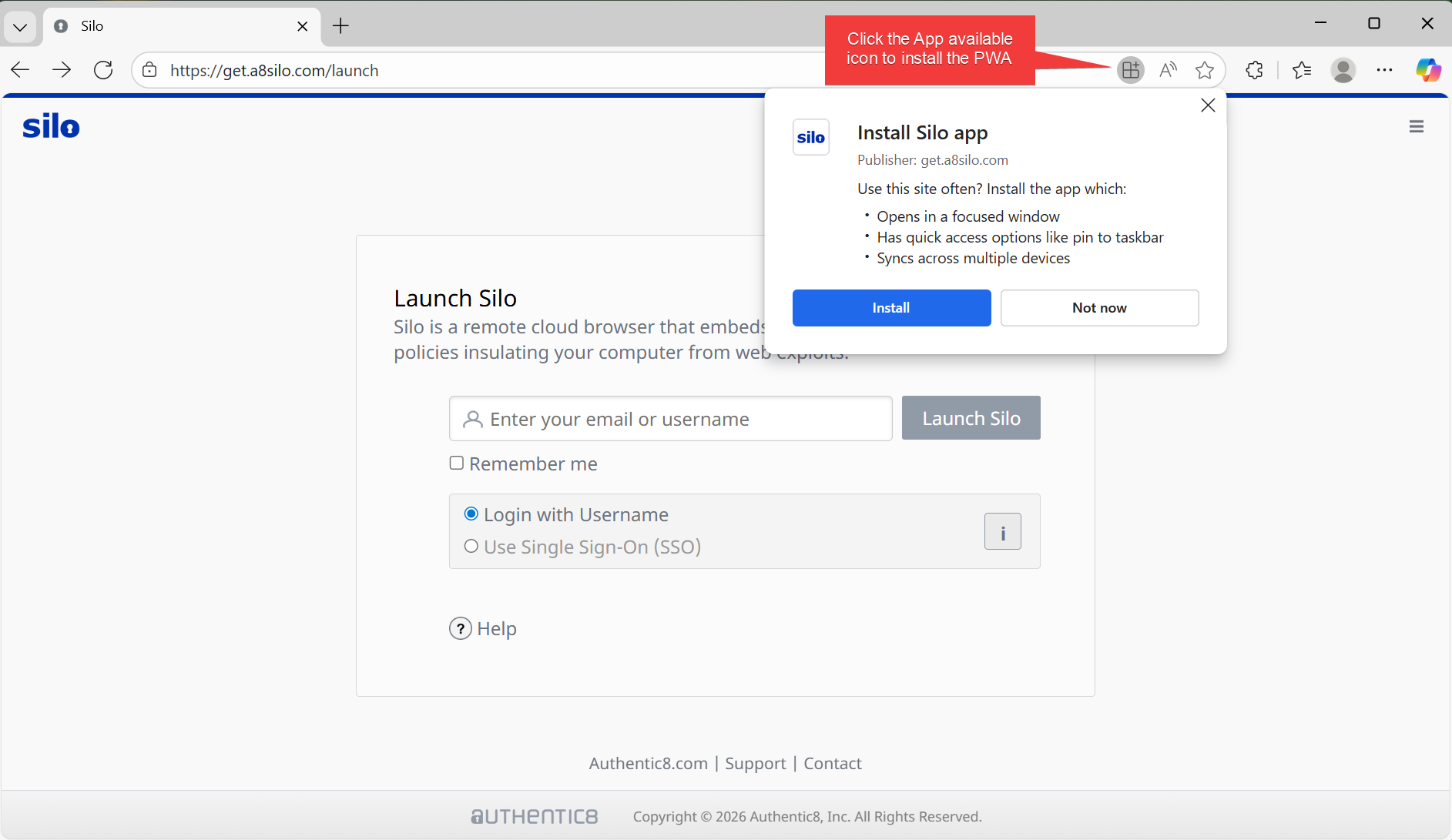Minimize the browser window
This screenshot has height=840, width=1452.
(1321, 23)
